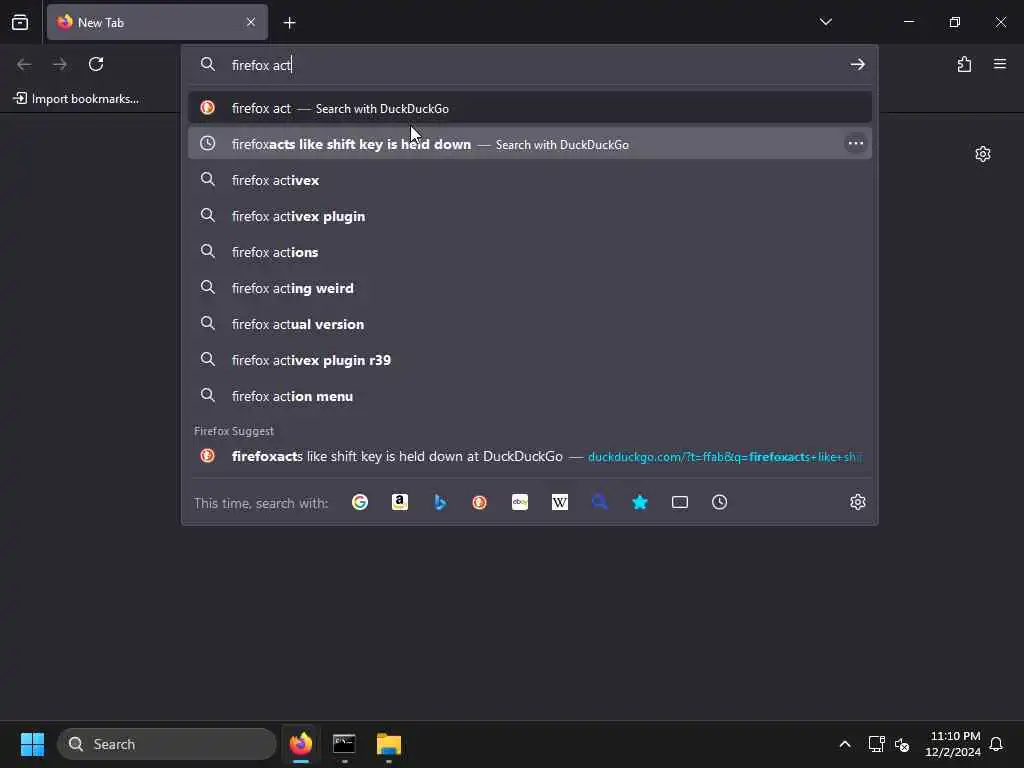Open the Firefox application menu

(999, 64)
